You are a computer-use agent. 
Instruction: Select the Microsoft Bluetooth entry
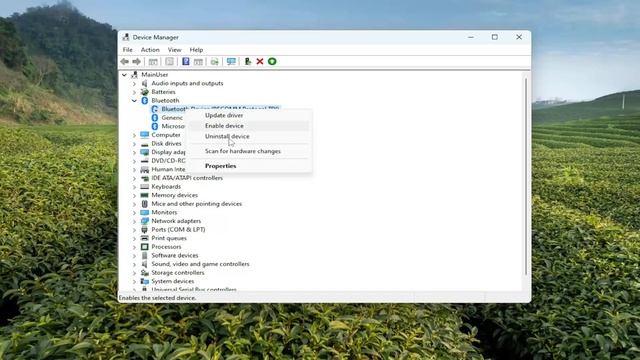[173, 126]
